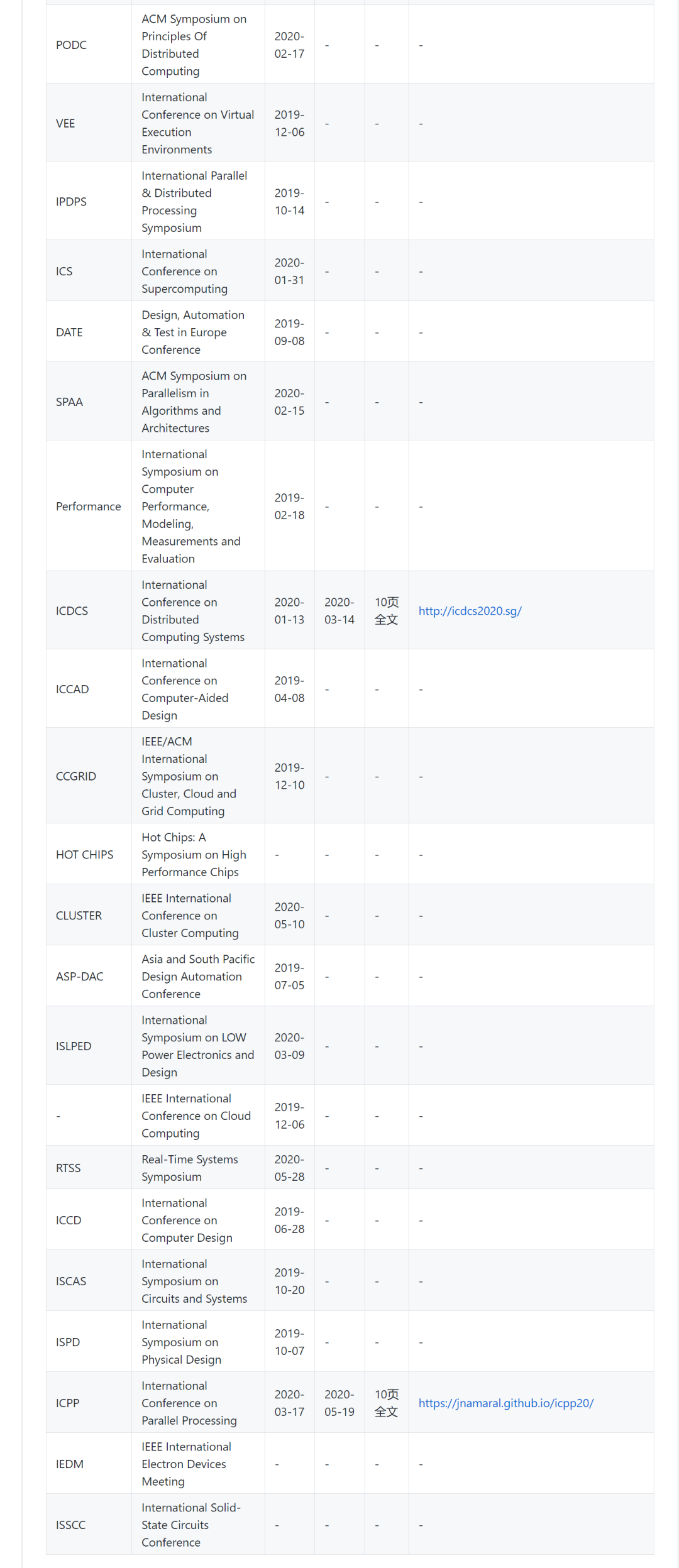This screenshot has width=679, height=1568.
Task: Open the jnamaral.github.io/icpp20 link
Action: [505, 1403]
